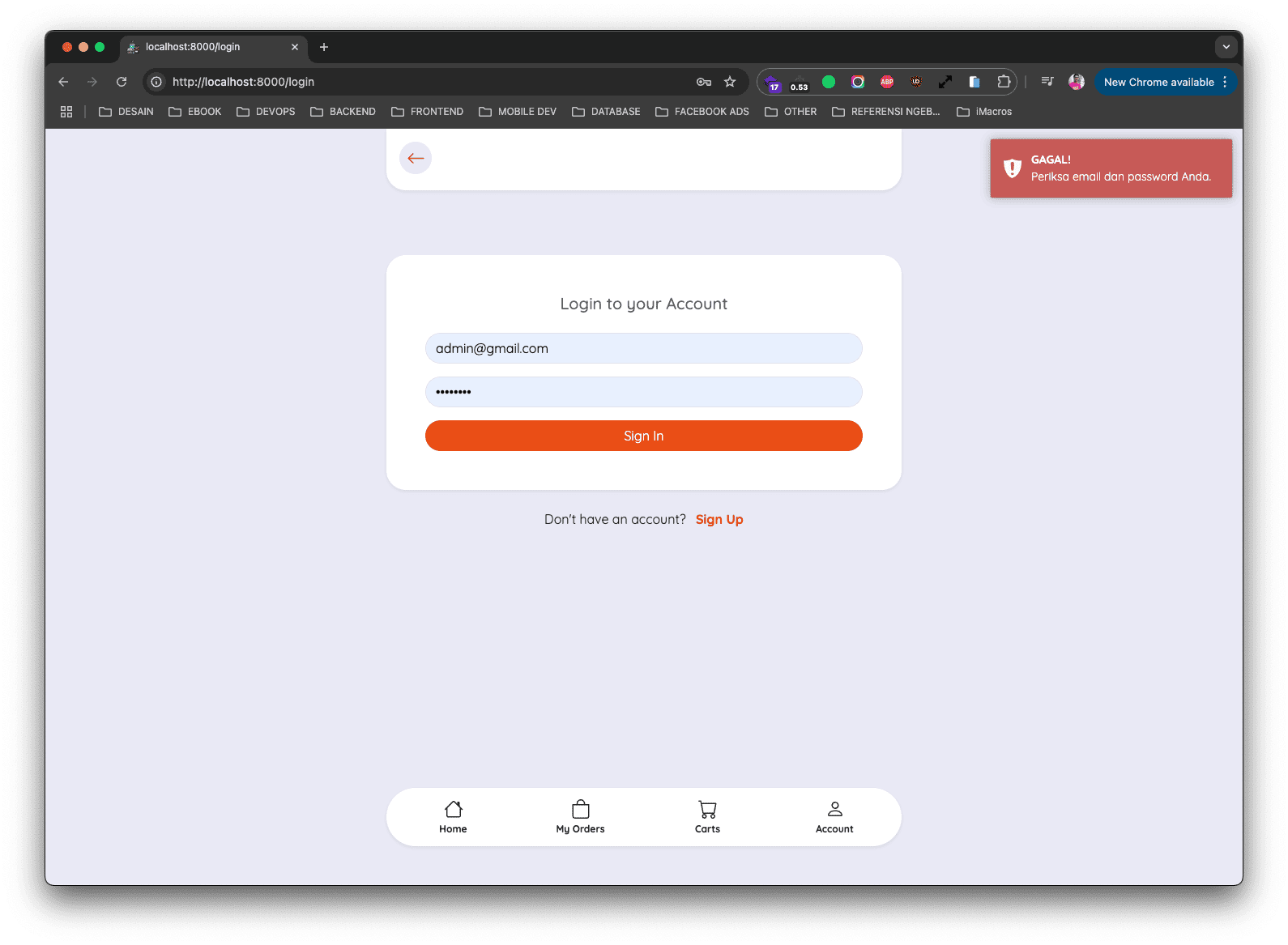Open the New Chrome available menu
Image resolution: width=1288 pixels, height=945 pixels.
pos(1165,82)
